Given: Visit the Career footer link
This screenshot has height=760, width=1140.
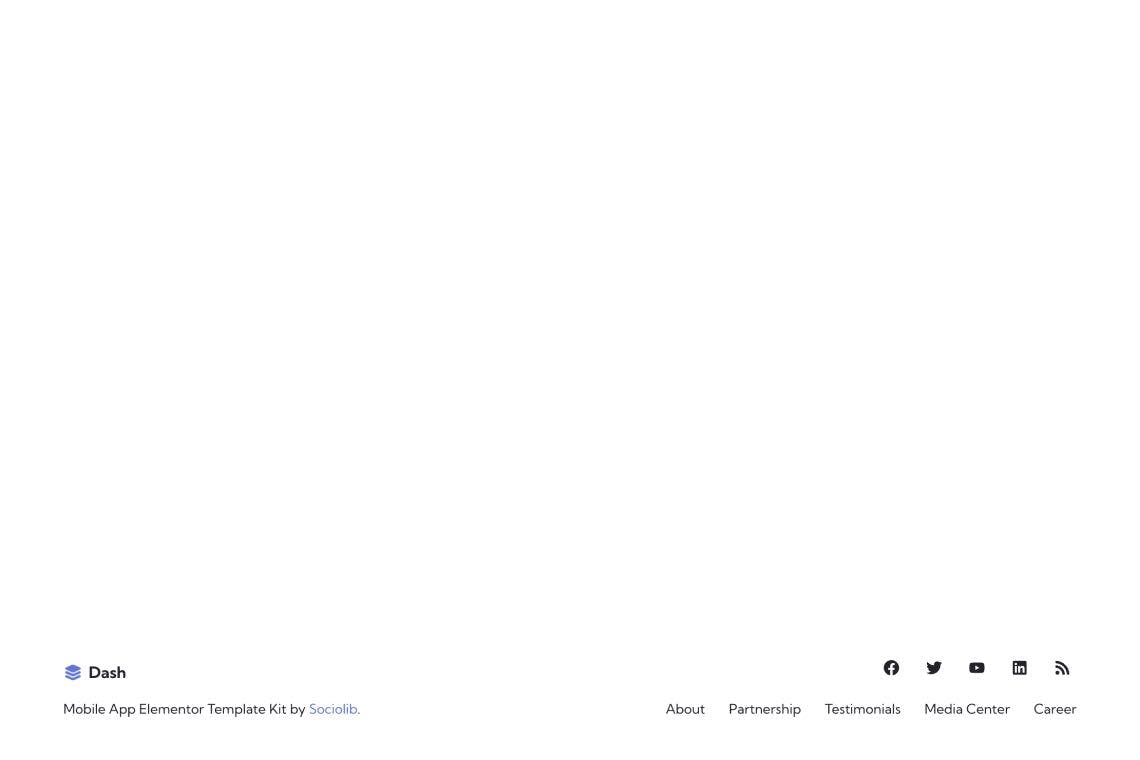Looking at the screenshot, I should (1054, 709).
